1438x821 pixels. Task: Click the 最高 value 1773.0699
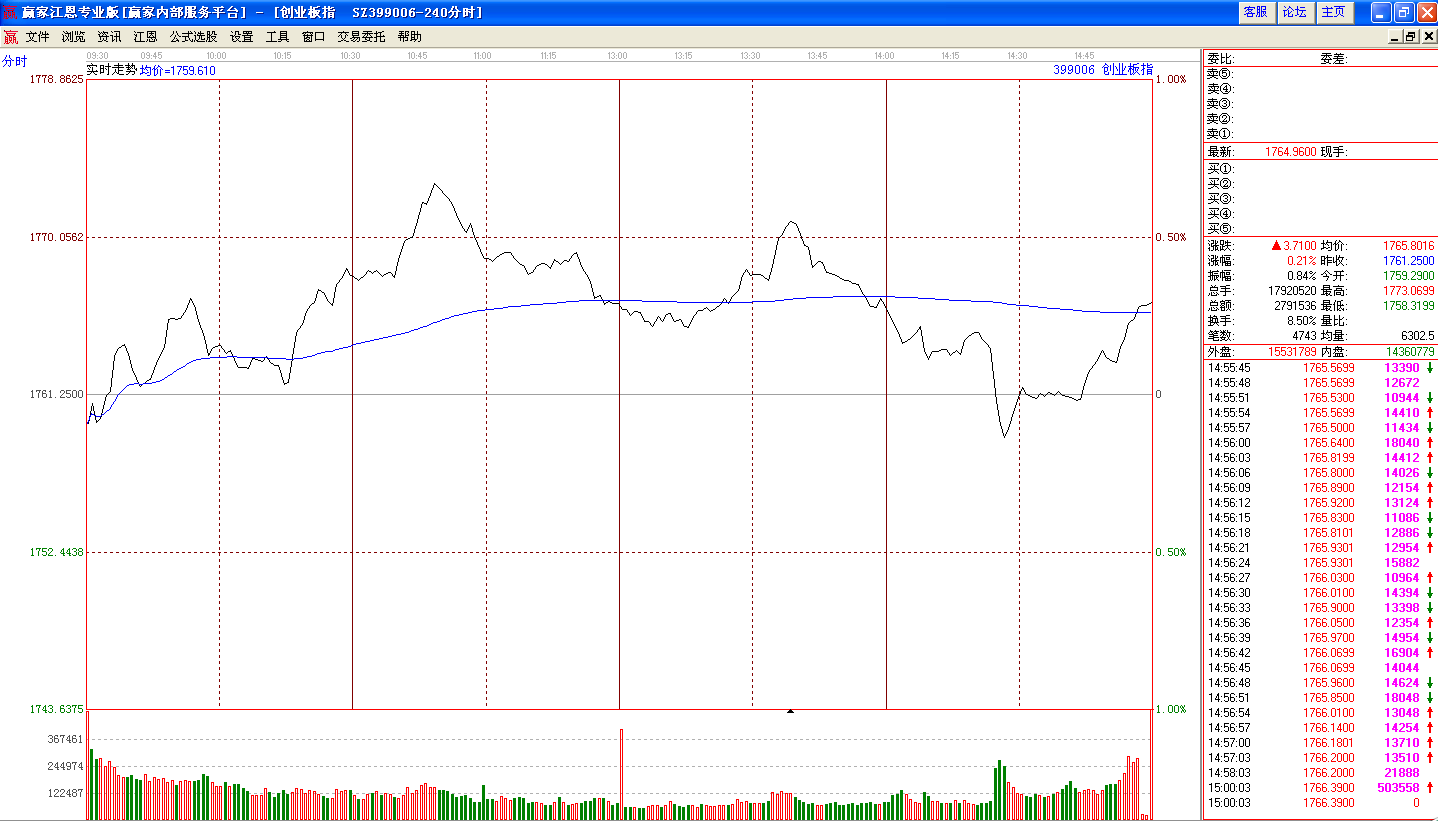(x=1408, y=290)
